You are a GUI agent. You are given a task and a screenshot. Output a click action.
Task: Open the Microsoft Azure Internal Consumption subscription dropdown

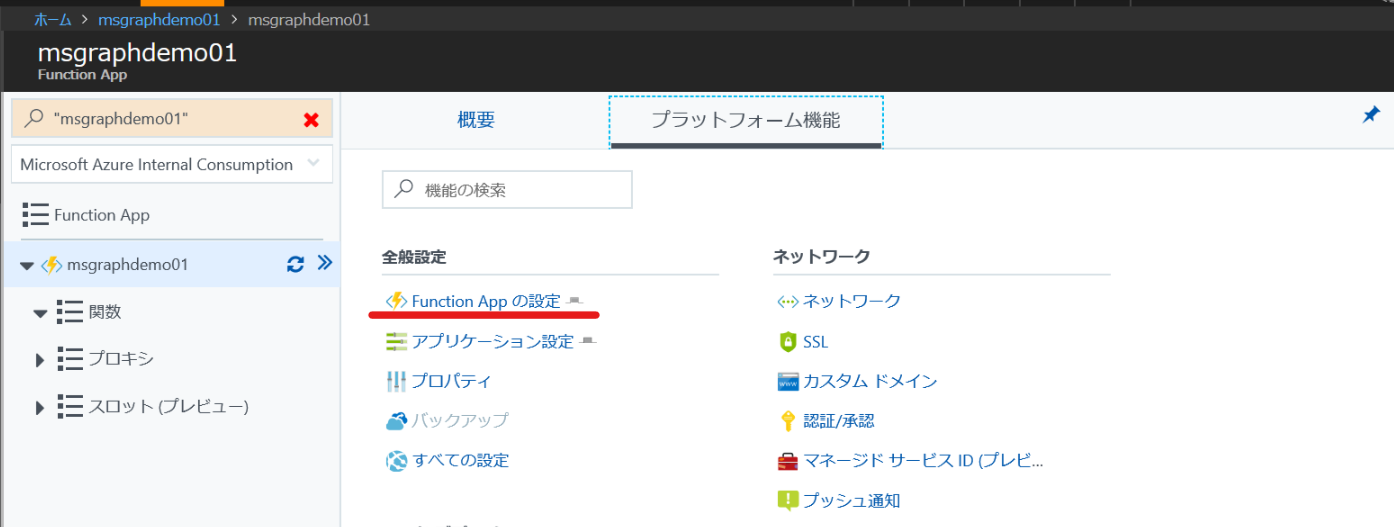(x=172, y=164)
